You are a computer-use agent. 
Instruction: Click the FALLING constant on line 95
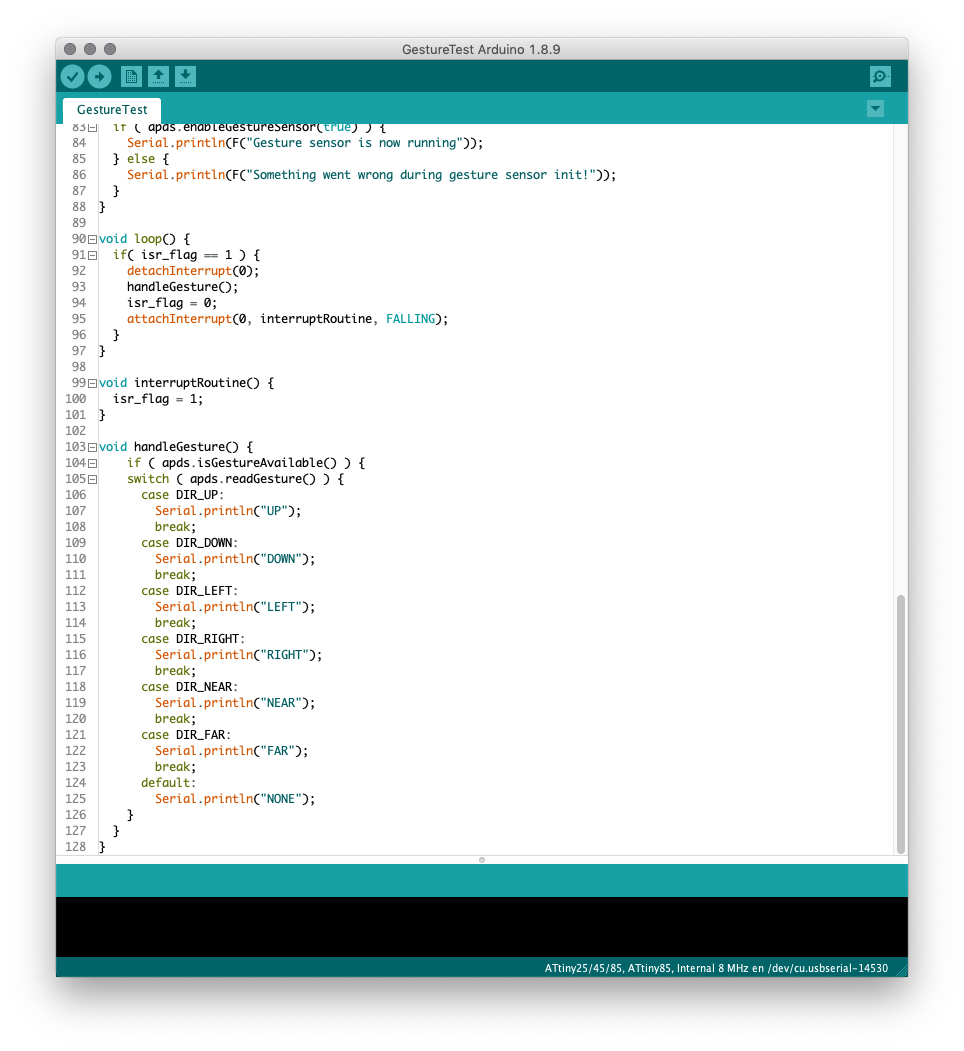[410, 319]
